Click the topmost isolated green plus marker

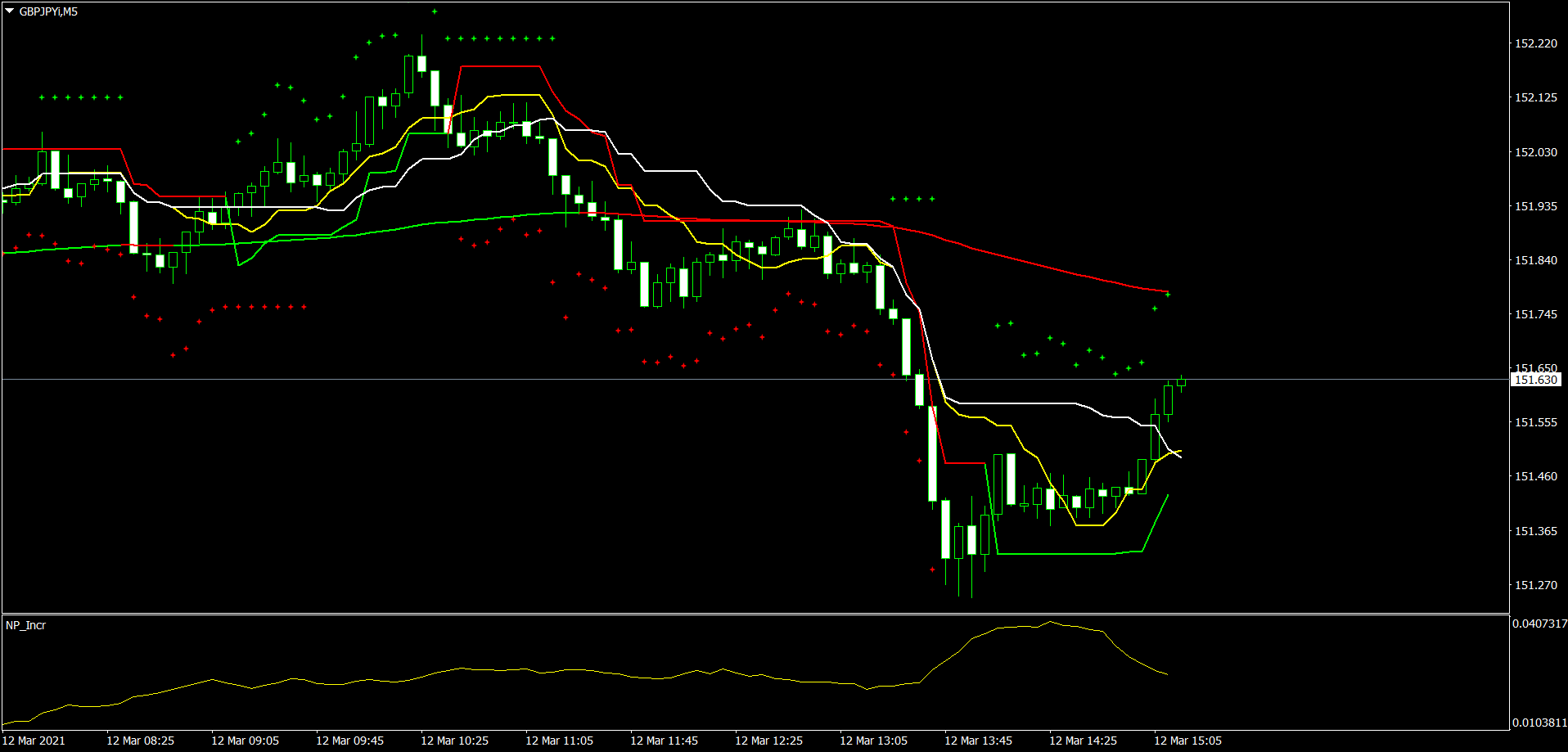[x=435, y=11]
